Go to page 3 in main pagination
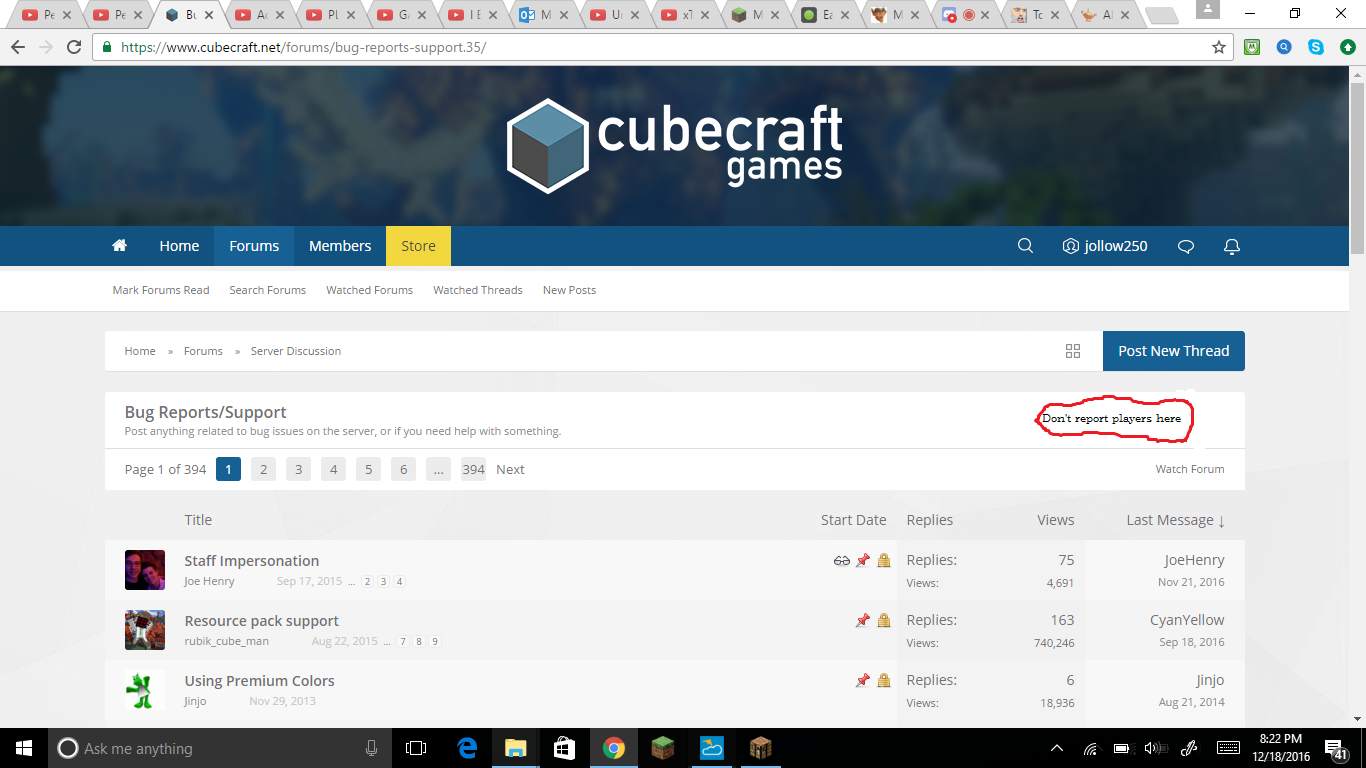 [x=298, y=469]
